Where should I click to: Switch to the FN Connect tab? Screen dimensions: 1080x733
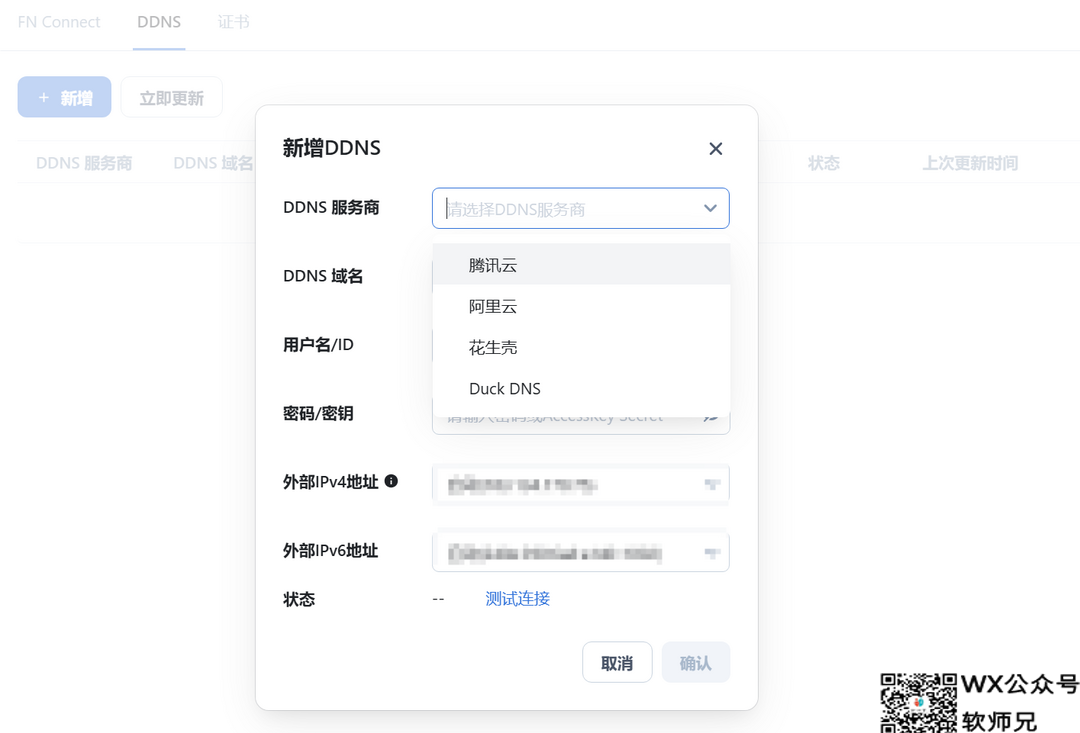coord(59,22)
